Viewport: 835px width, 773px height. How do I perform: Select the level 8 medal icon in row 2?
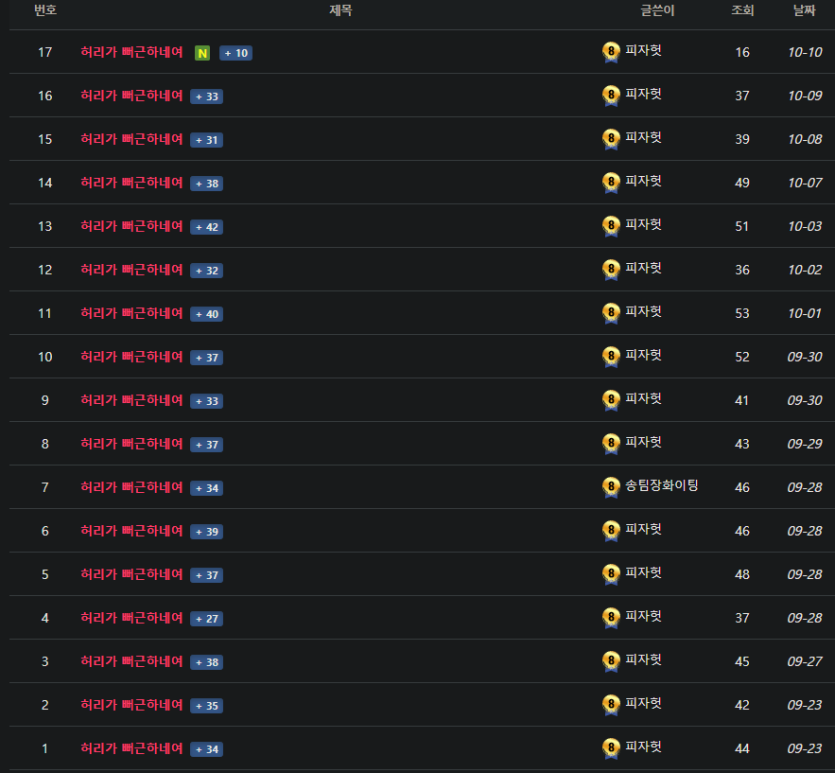611,705
